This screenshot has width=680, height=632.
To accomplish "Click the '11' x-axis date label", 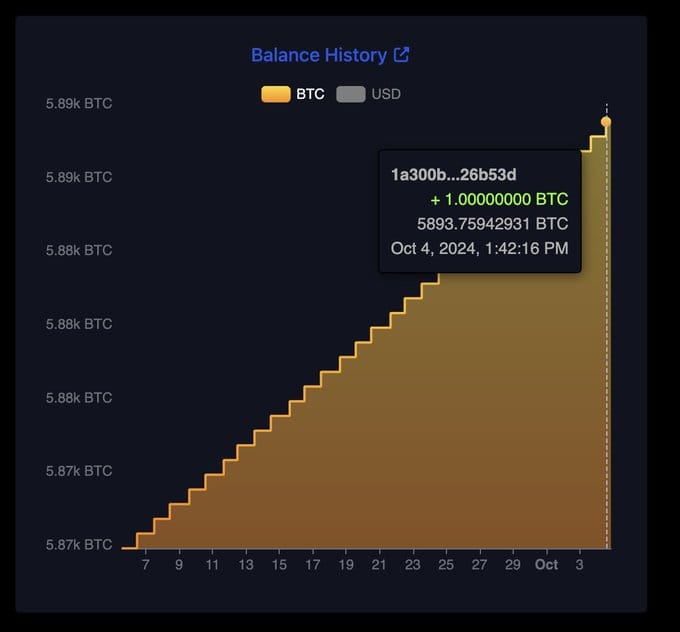I will pos(212,564).
